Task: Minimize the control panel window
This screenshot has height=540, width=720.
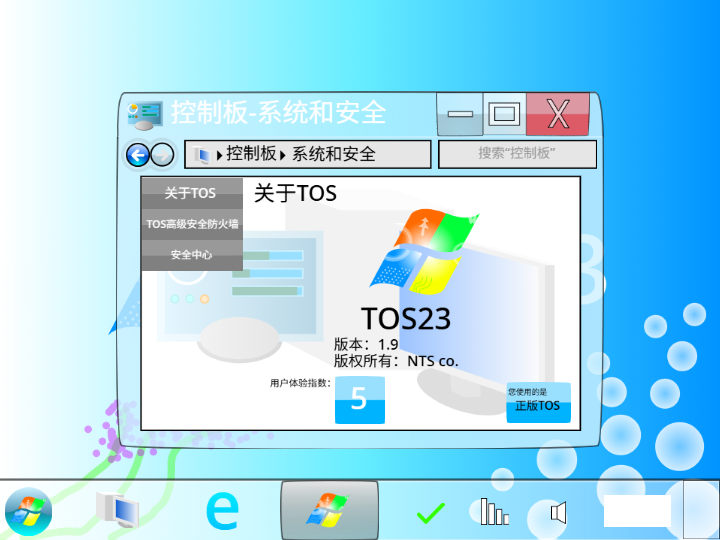Action: (x=460, y=114)
